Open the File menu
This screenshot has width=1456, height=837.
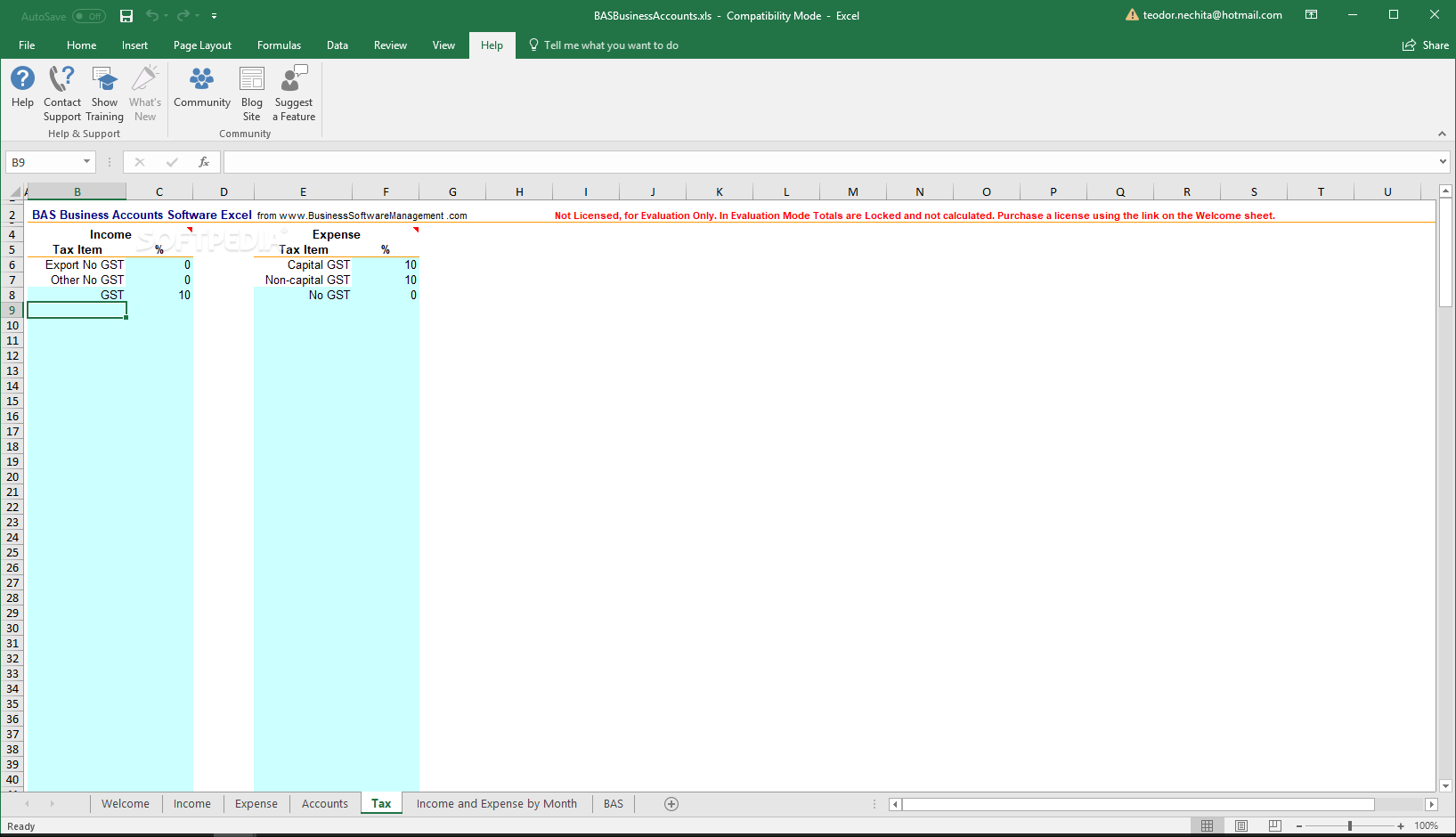click(27, 45)
